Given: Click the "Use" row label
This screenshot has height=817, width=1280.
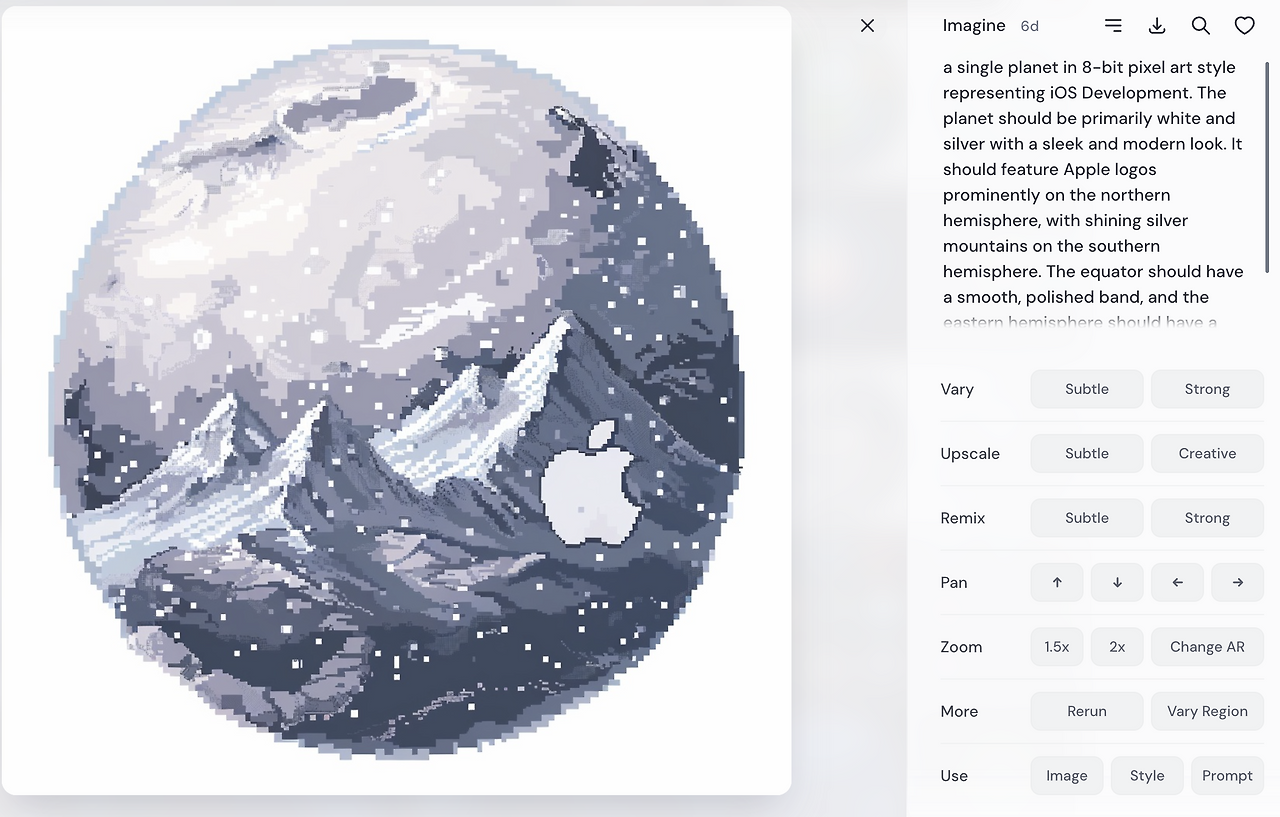Looking at the screenshot, I should pyautogui.click(x=954, y=776).
